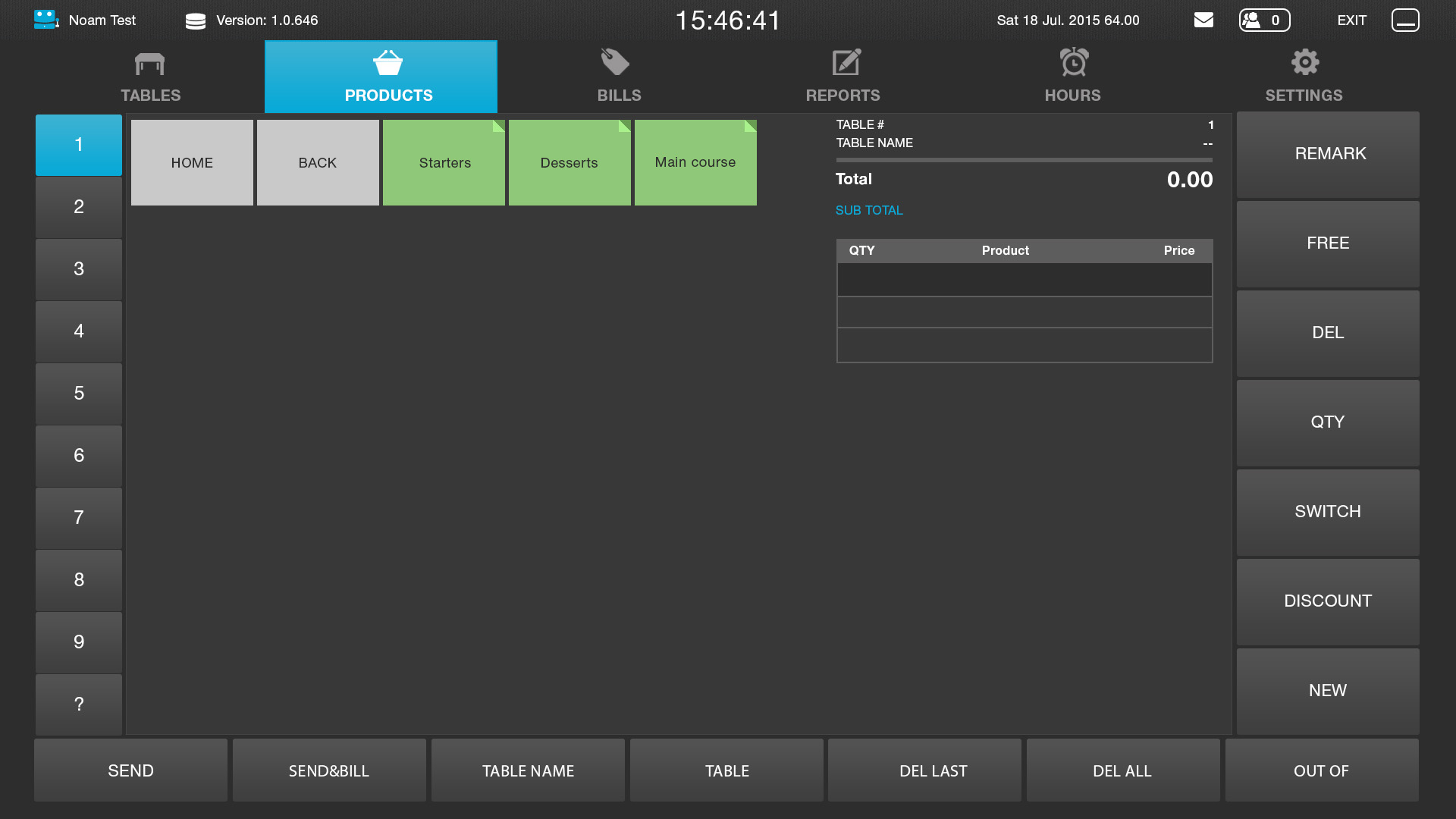Open Reports via the pencil-note icon

(846, 63)
